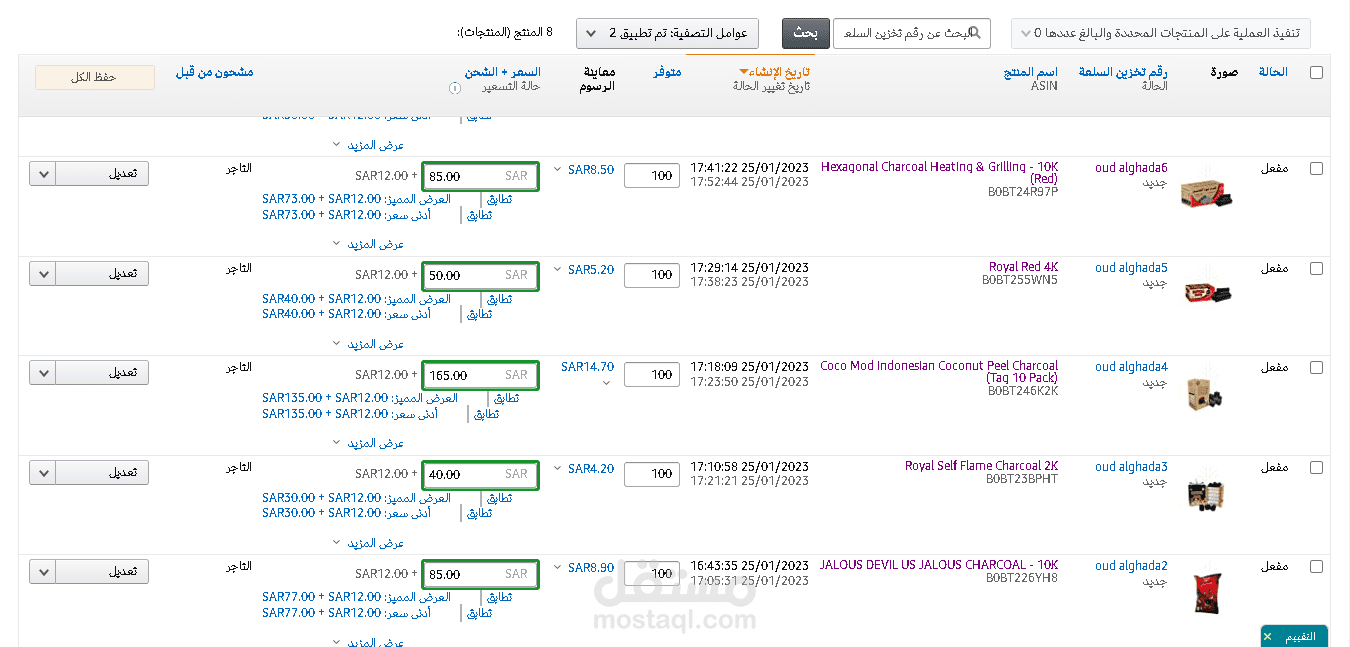Sort by متوفر column header
Screen dimensions: 1350x647
click(x=667, y=72)
